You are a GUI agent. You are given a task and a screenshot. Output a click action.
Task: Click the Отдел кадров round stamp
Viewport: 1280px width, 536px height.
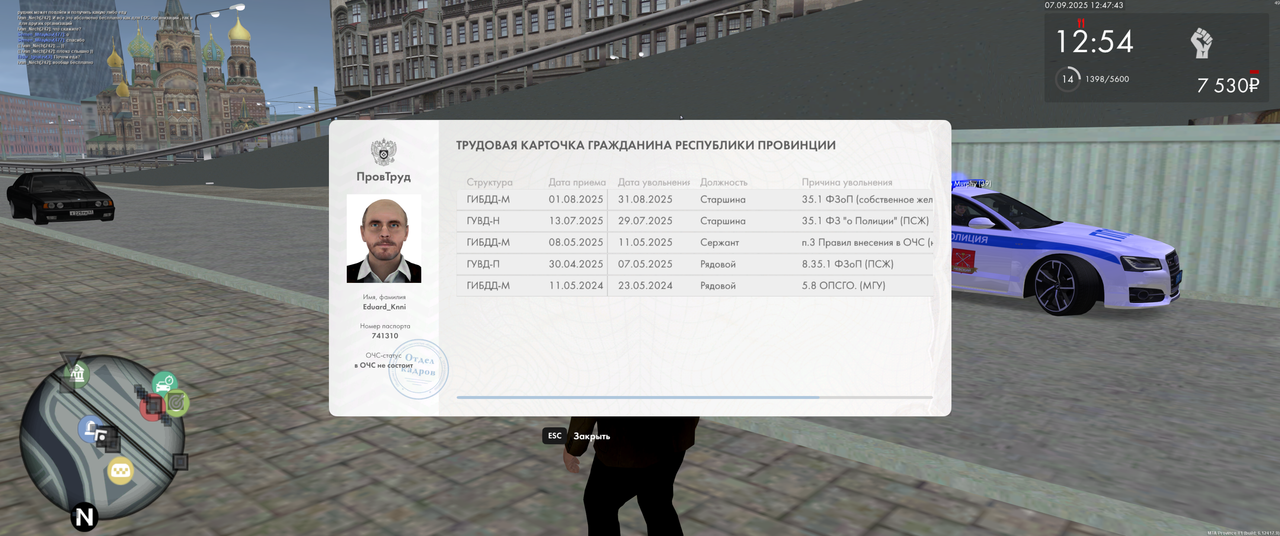click(x=418, y=369)
